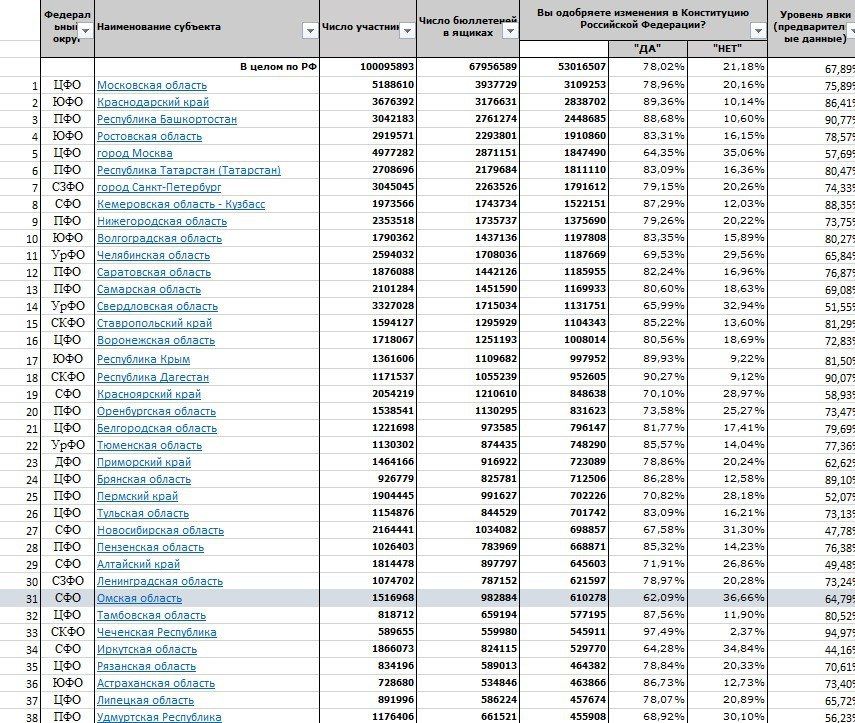This screenshot has height=723, width=855.
Task: Select the УрФО cell for Челябинская область
Action: click(x=68, y=255)
